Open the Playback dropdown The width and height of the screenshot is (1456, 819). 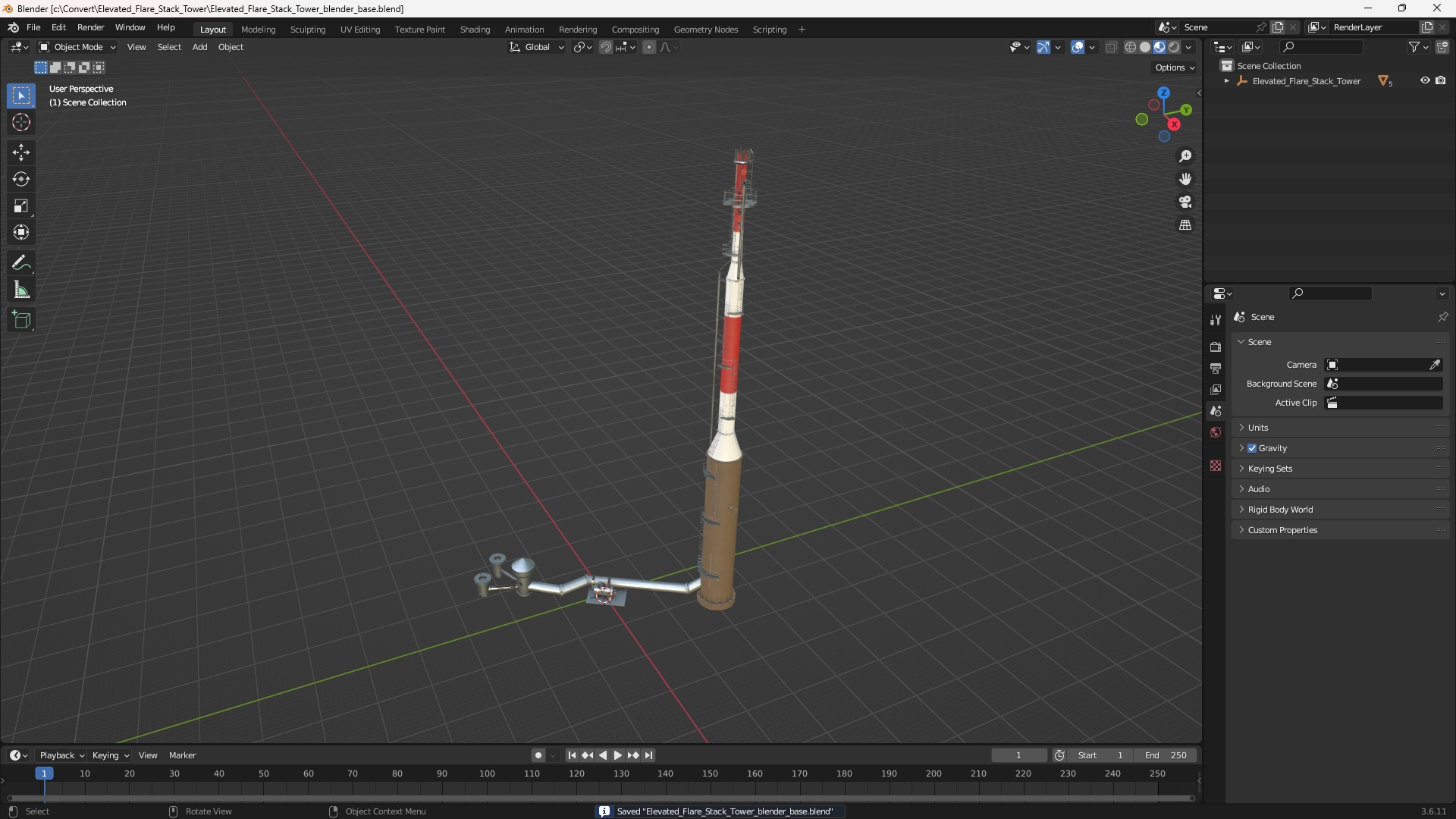(61, 755)
